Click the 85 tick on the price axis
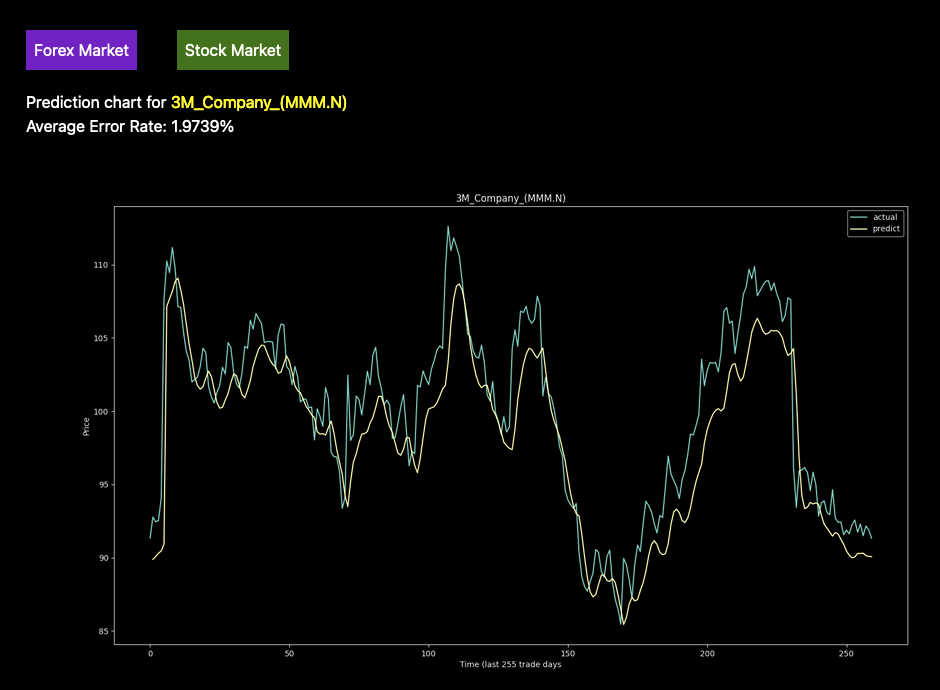Screen dimensions: 940x690 (x=101, y=632)
